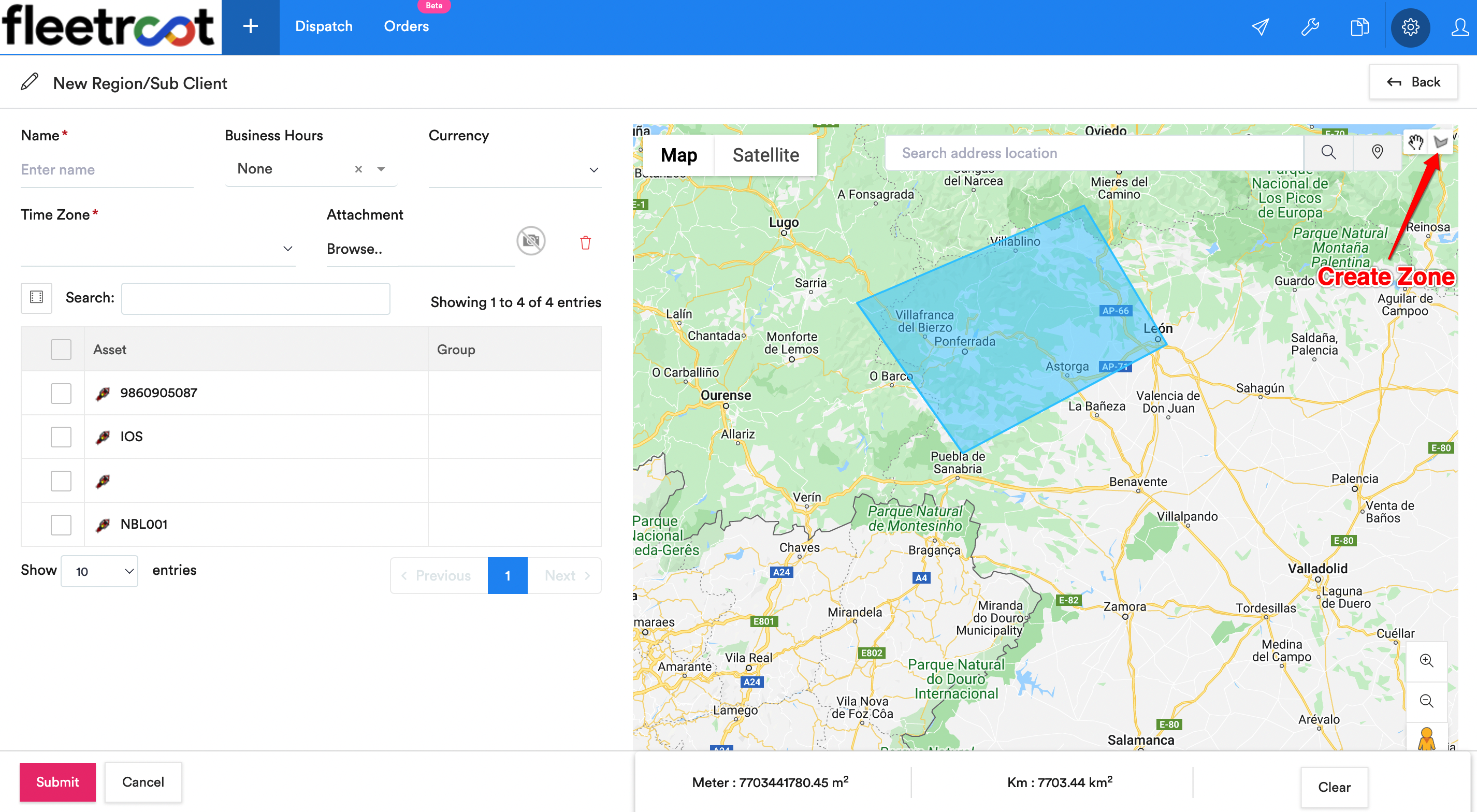Click the fleetroot logo

point(109,26)
